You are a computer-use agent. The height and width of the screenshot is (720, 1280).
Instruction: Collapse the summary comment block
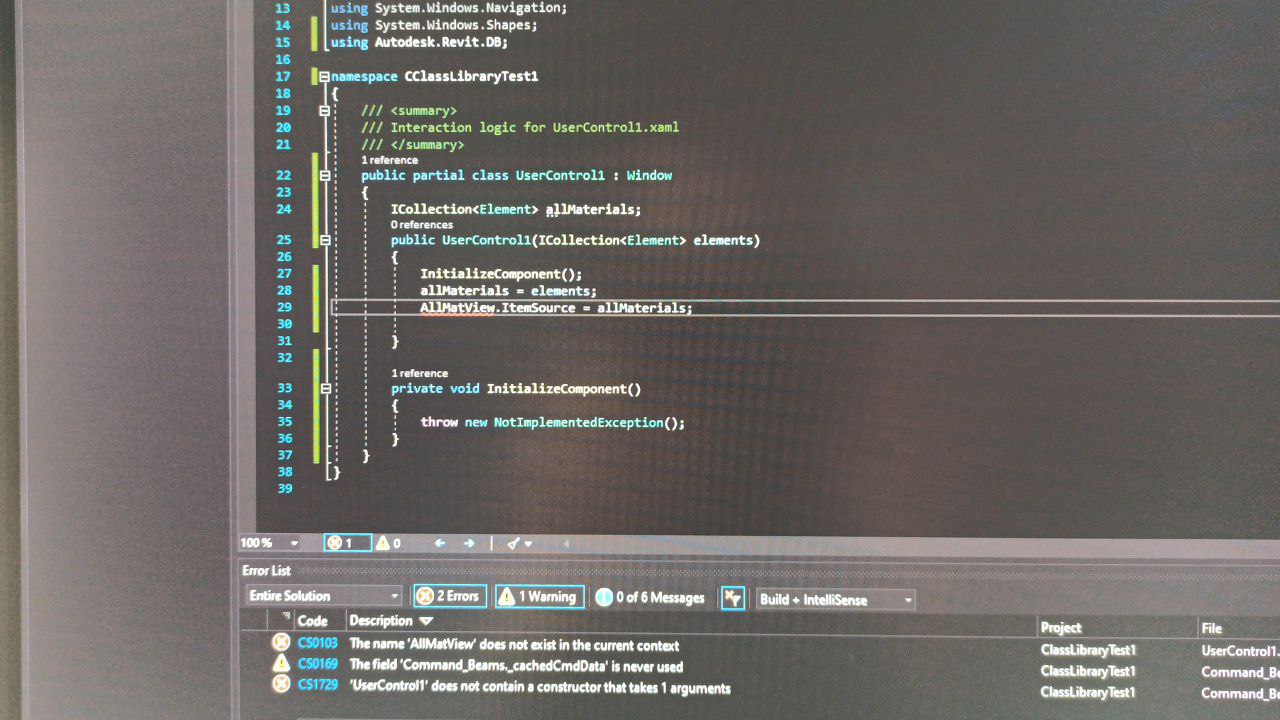click(x=324, y=111)
